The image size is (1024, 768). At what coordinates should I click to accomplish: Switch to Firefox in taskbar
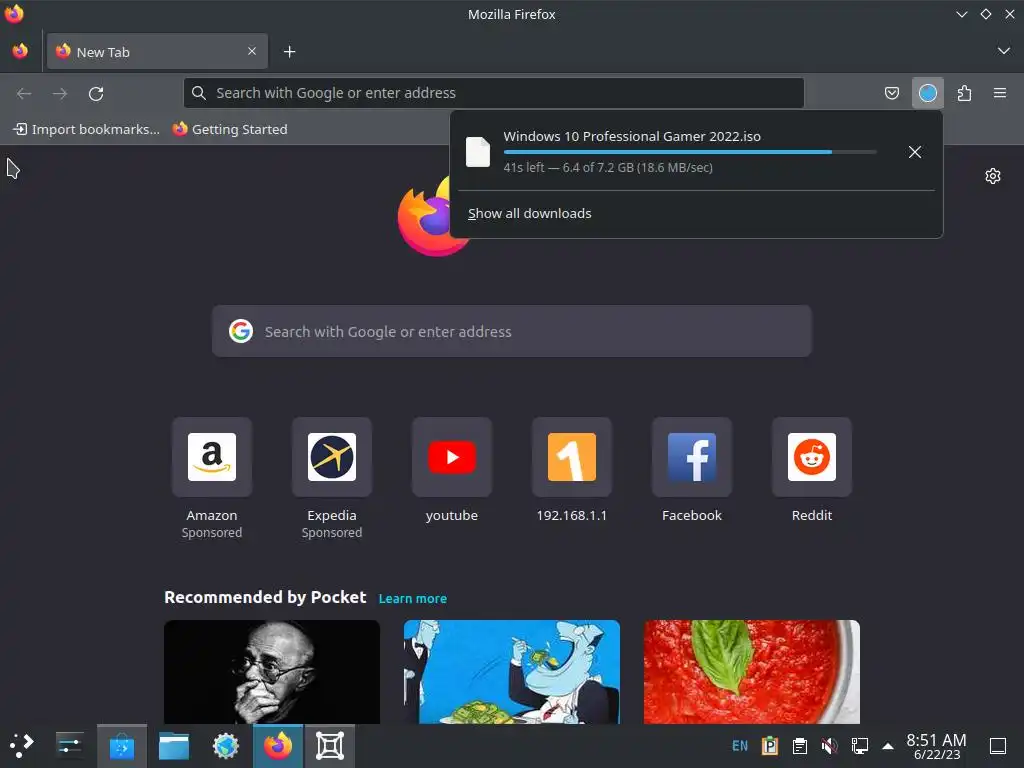[x=278, y=746]
